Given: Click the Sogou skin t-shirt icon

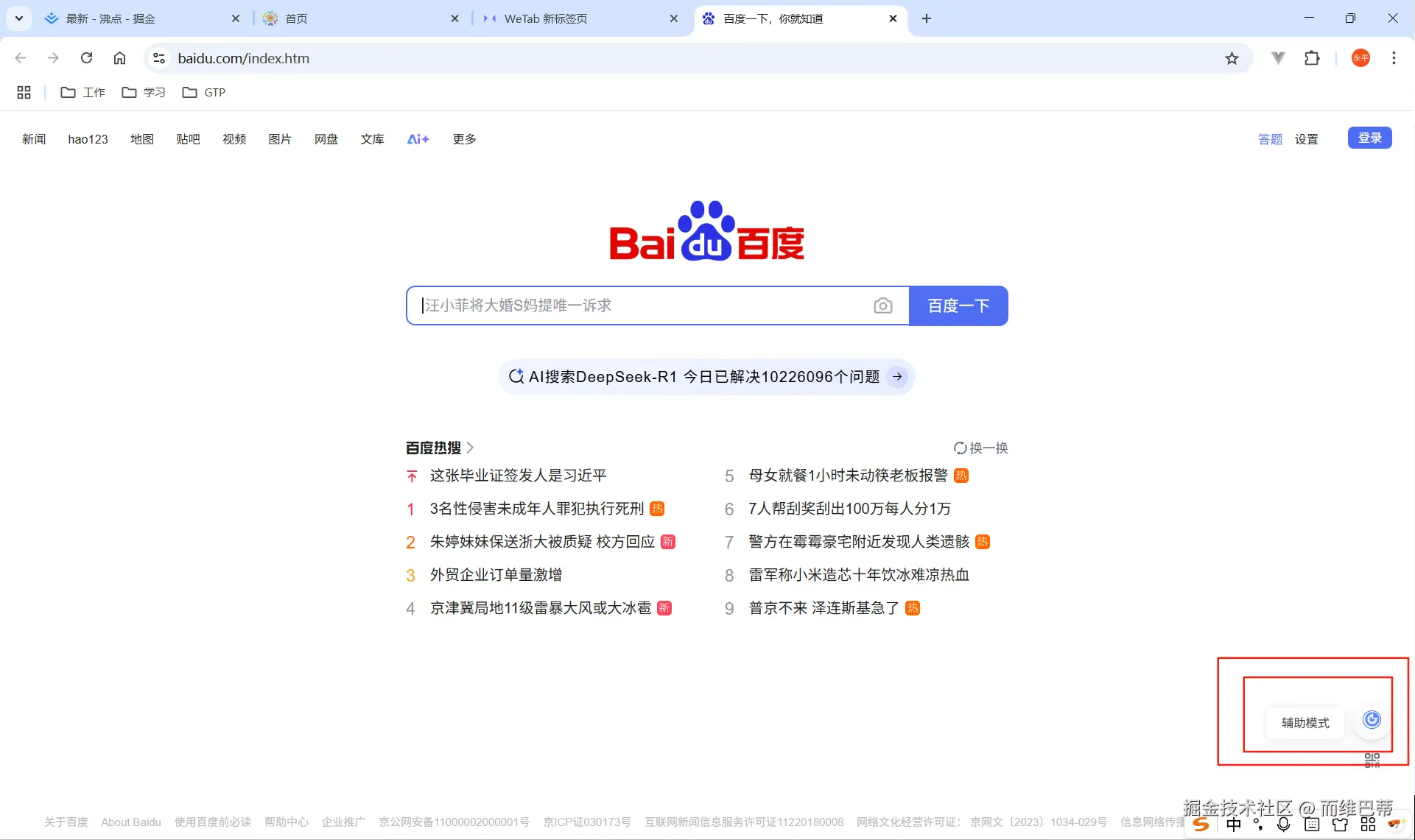Looking at the screenshot, I should click(x=1341, y=825).
